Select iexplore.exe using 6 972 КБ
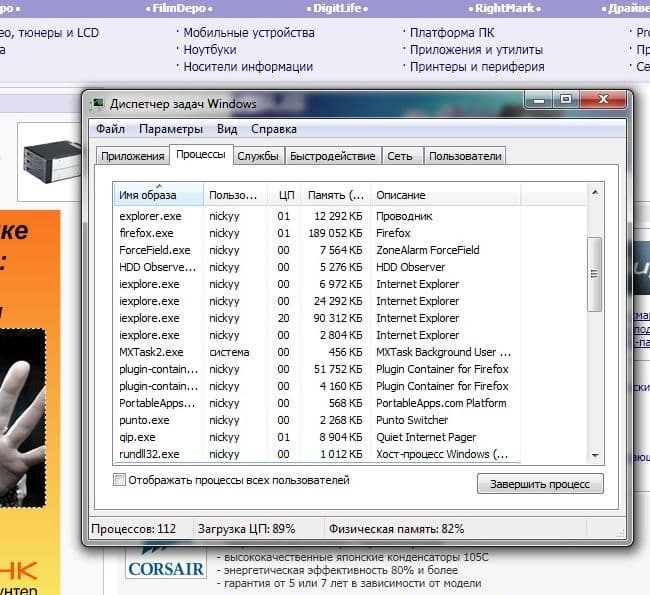The image size is (650, 595). [x=317, y=284]
